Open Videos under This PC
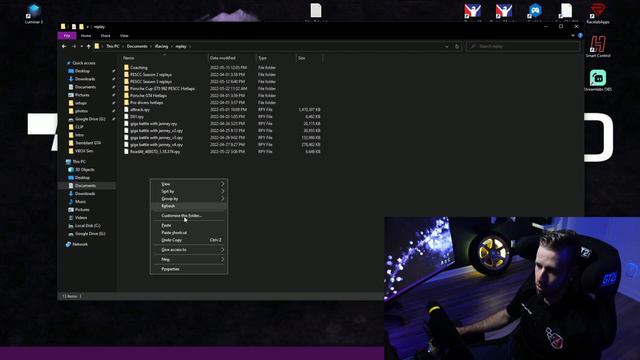The height and width of the screenshot is (360, 640). [81, 218]
